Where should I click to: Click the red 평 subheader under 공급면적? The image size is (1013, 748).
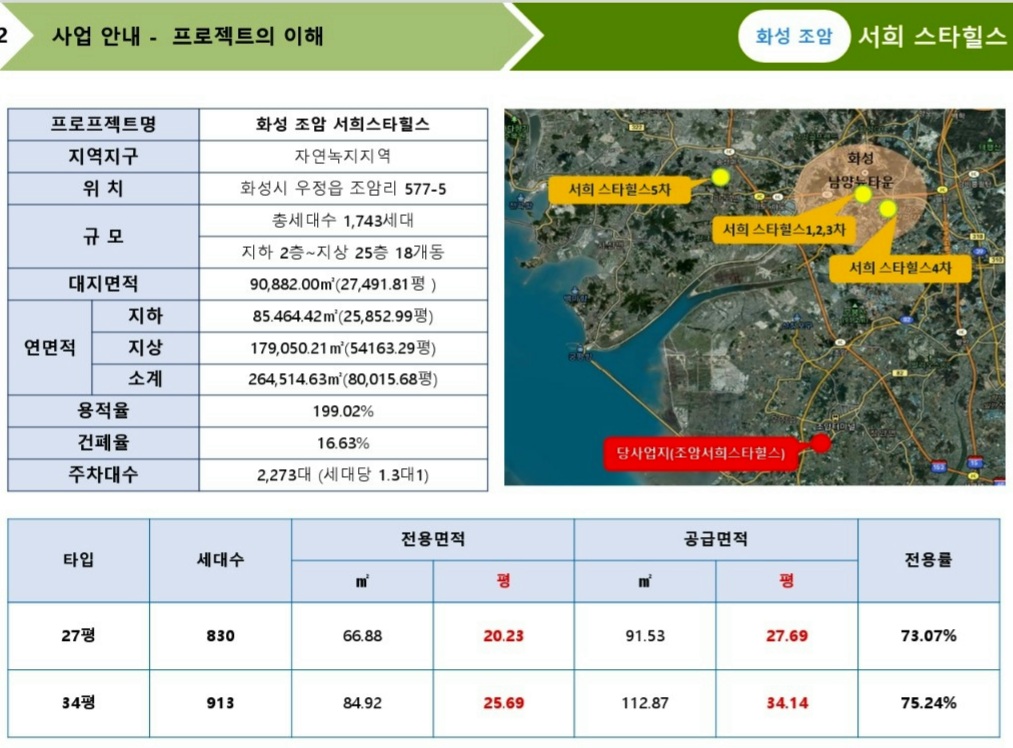tap(786, 581)
